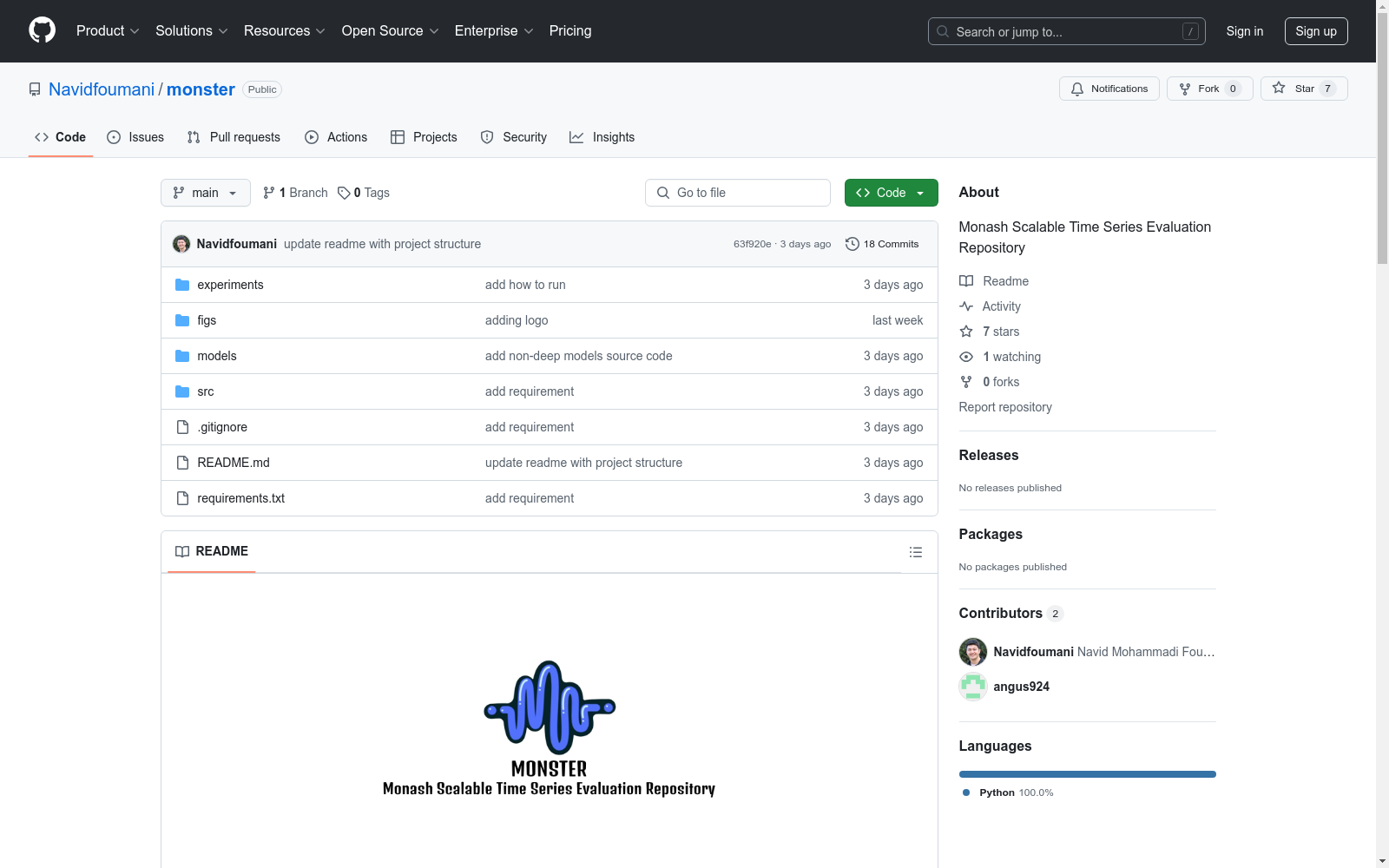
Task: Open the Enterprise dropdown
Action: (494, 30)
